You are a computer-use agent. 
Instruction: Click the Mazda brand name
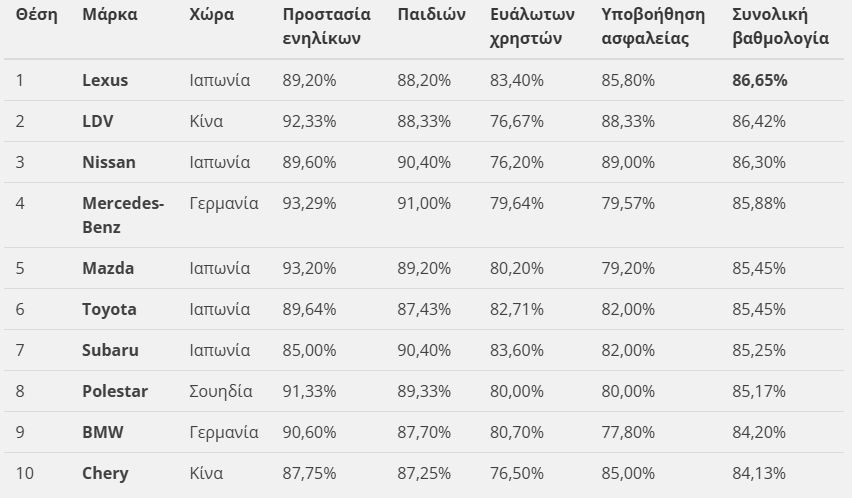click(x=108, y=268)
